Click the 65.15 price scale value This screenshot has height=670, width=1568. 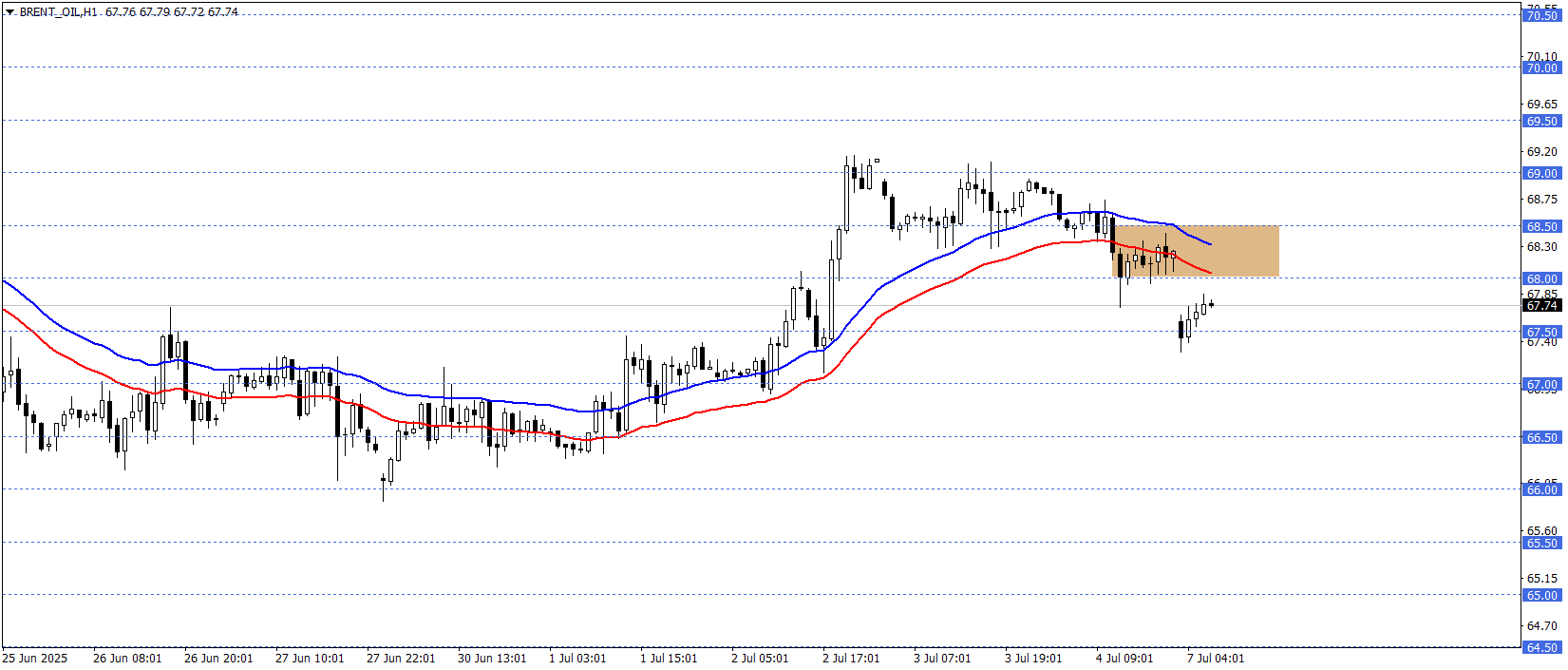1541,578
